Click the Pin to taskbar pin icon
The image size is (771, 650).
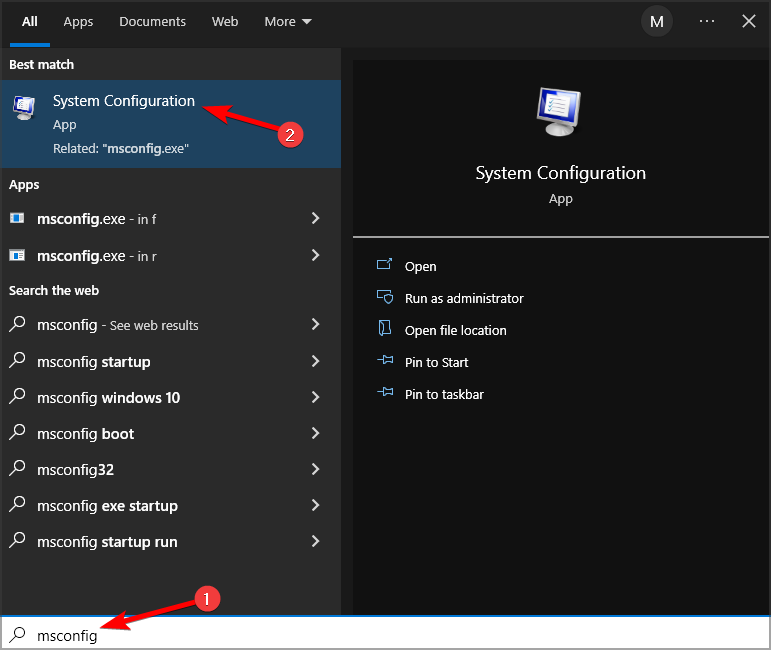(385, 392)
